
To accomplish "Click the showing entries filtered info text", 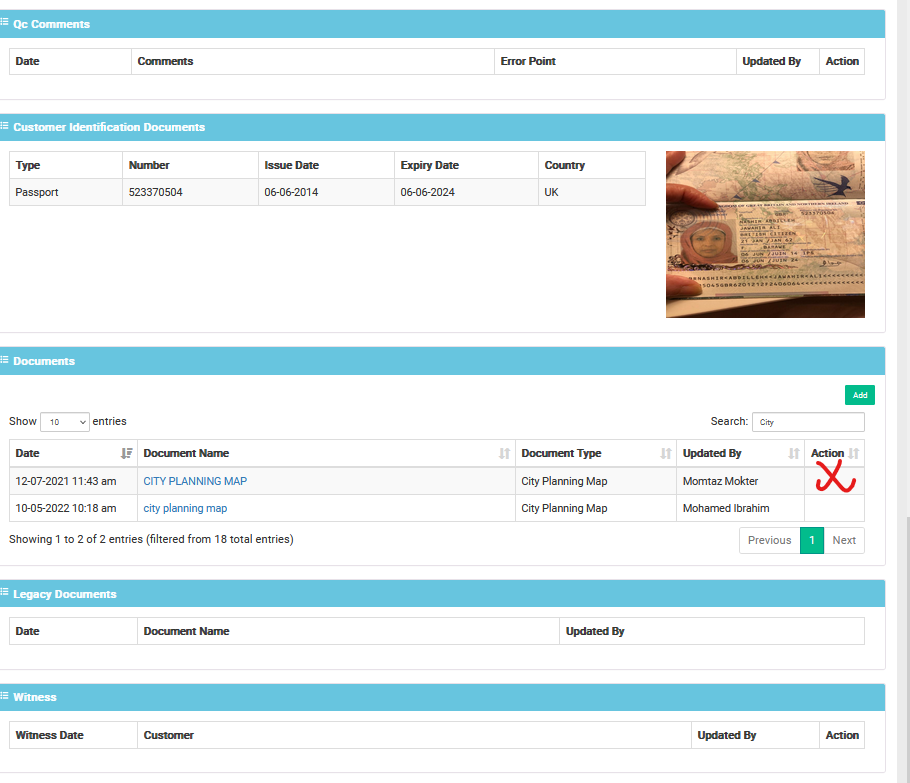I will click(x=151, y=539).
